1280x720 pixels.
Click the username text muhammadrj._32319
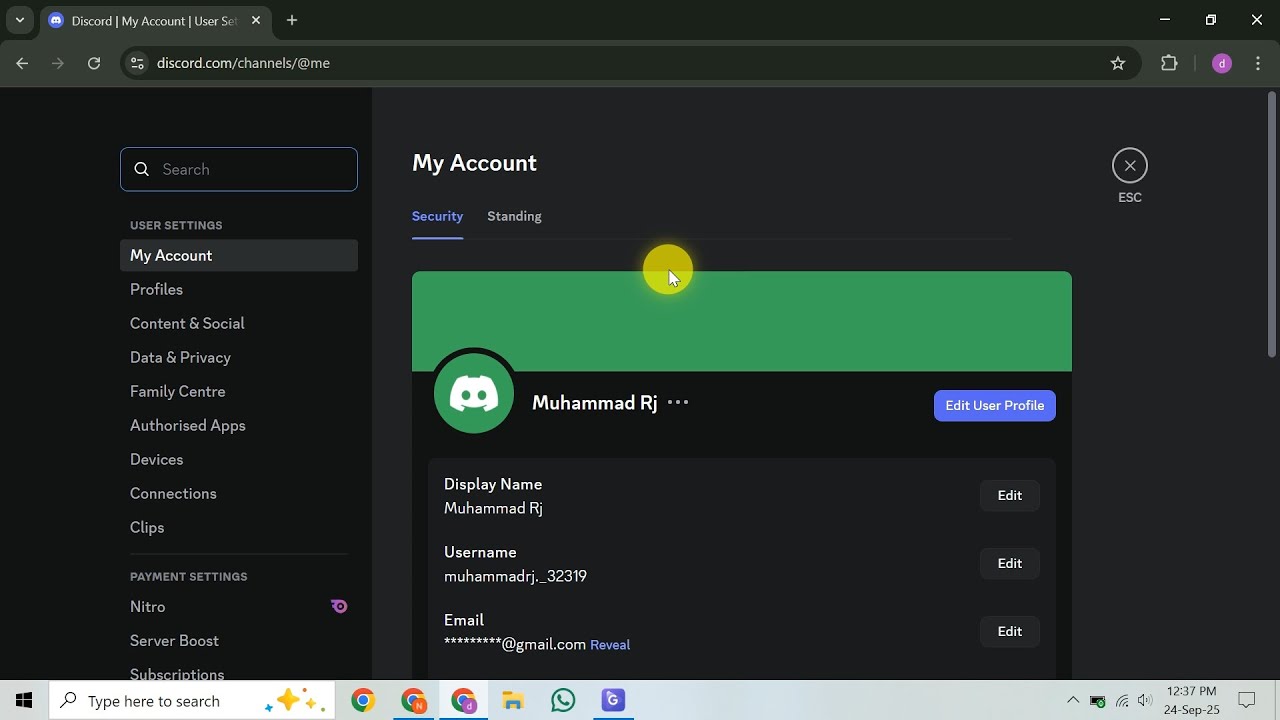pos(515,576)
